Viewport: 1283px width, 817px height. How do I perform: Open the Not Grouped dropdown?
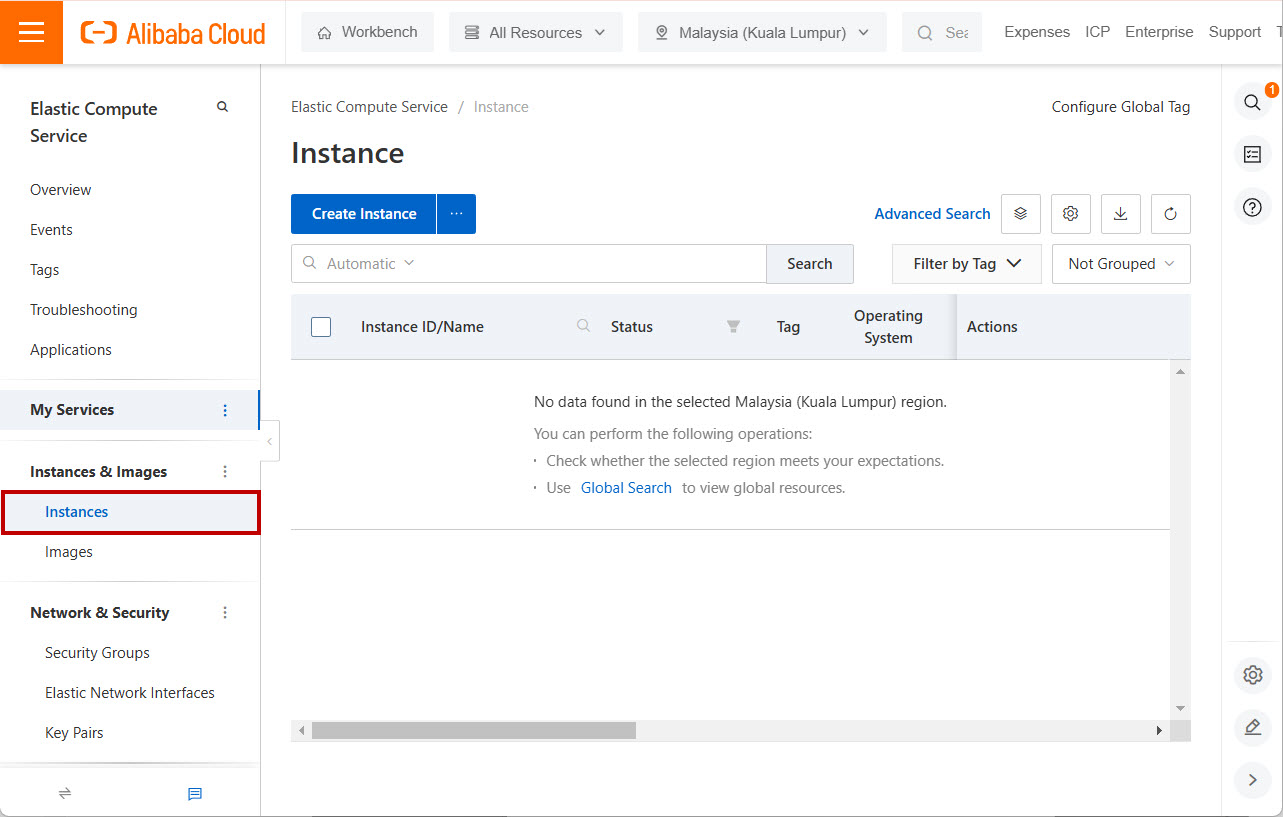pos(1120,264)
